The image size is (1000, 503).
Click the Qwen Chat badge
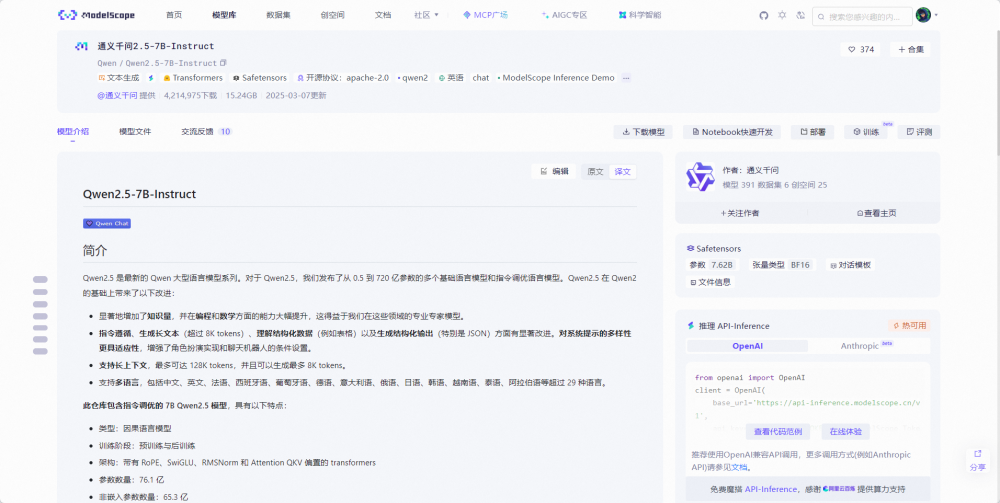[107, 224]
